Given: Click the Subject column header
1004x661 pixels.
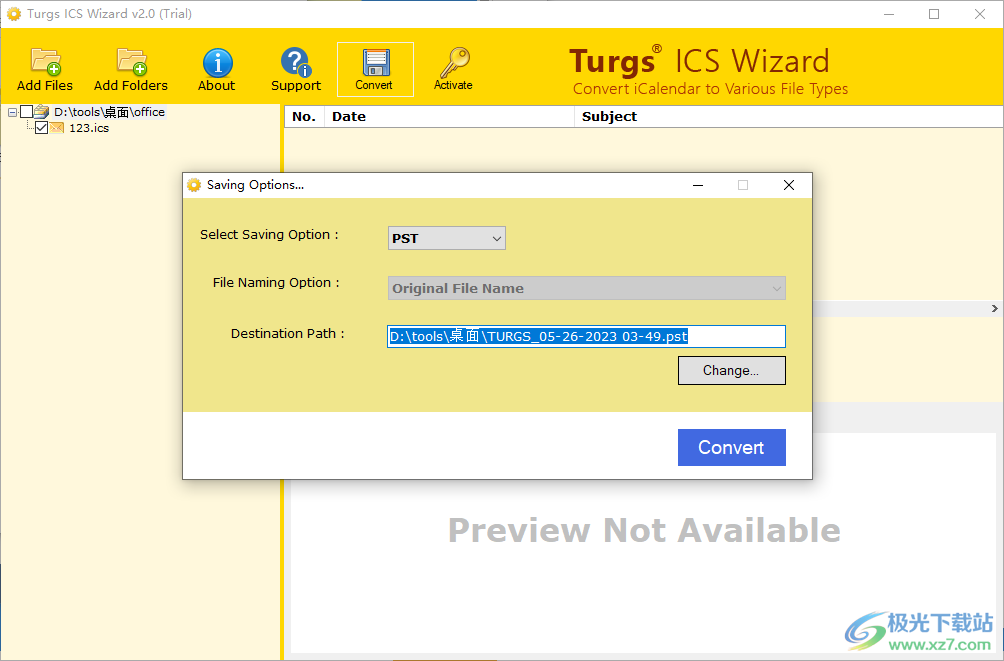Looking at the screenshot, I should (789, 117).
